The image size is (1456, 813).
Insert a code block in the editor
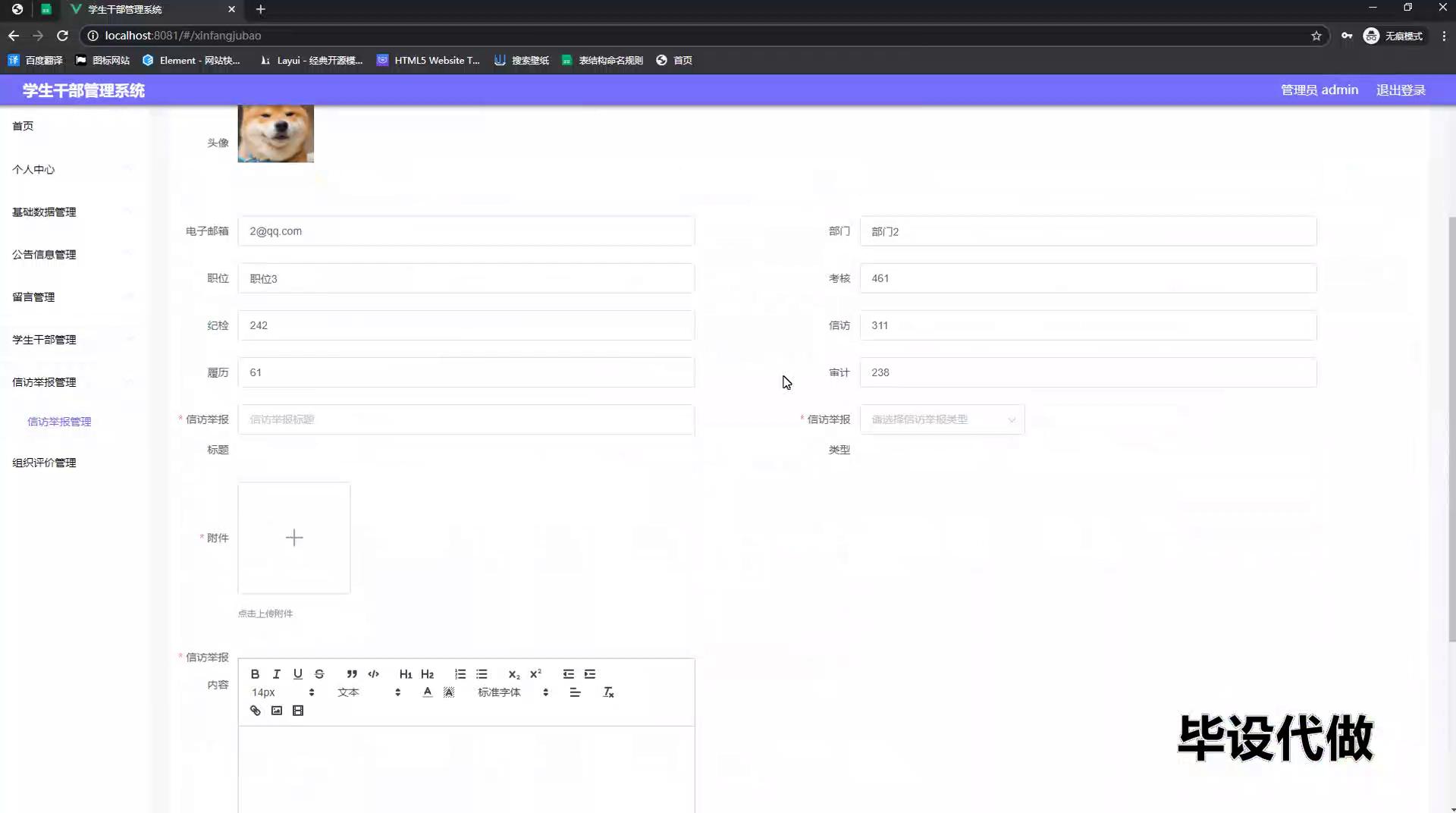373,673
